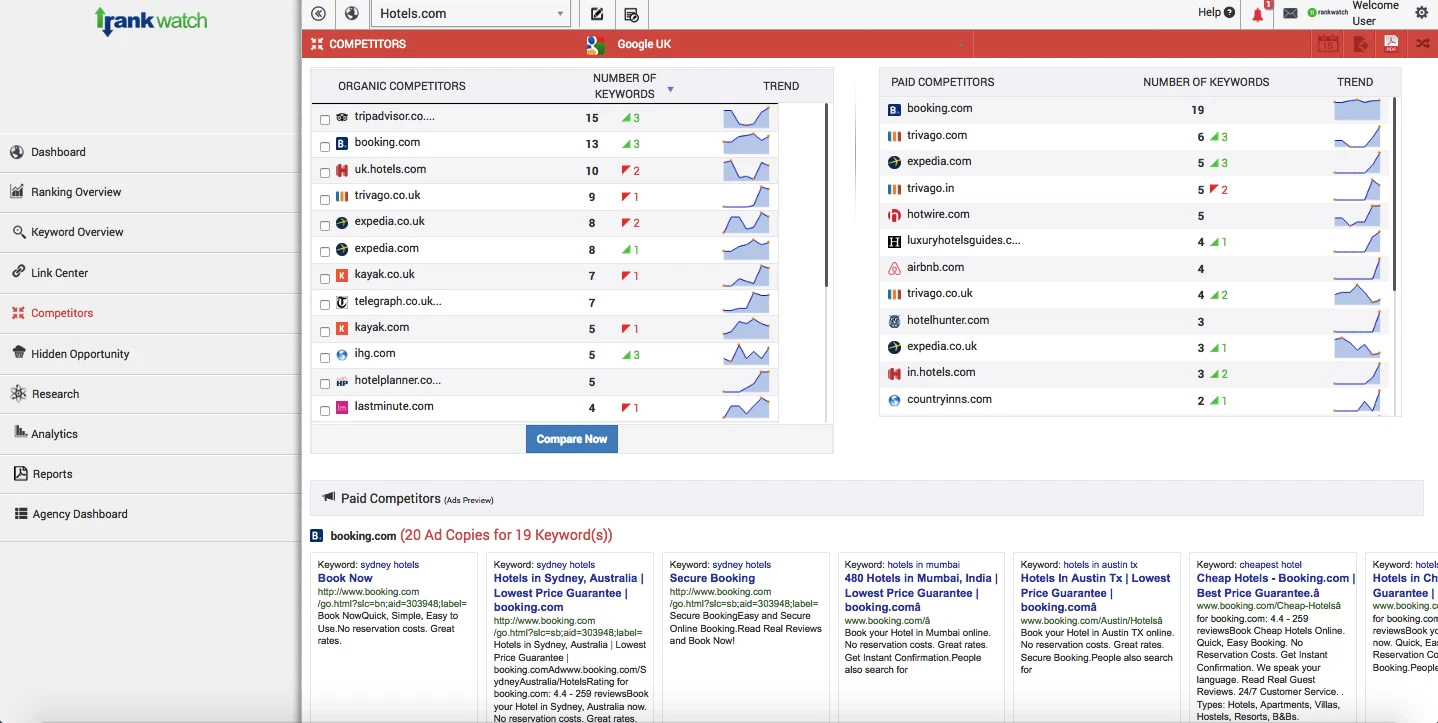Screen dimensions: 1438x723
Task: Click the calendar date icon in red bar
Action: coord(1327,44)
